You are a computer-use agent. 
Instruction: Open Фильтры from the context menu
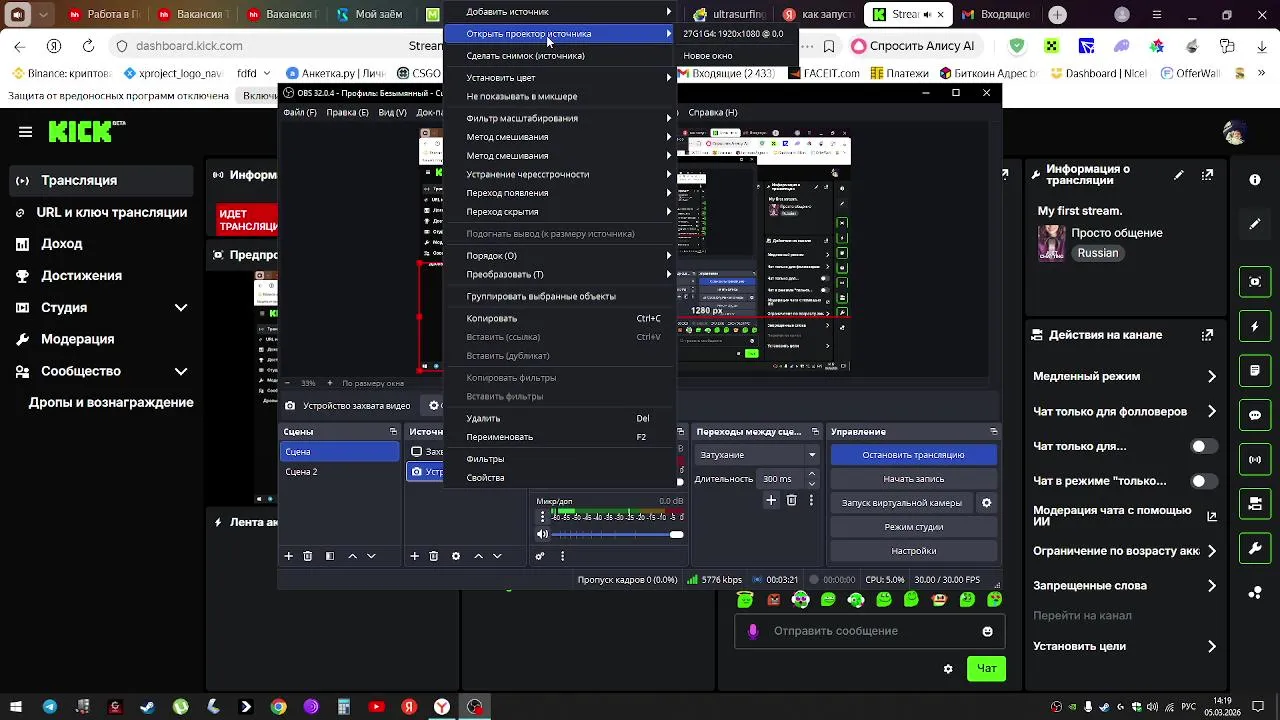pyautogui.click(x=560, y=459)
